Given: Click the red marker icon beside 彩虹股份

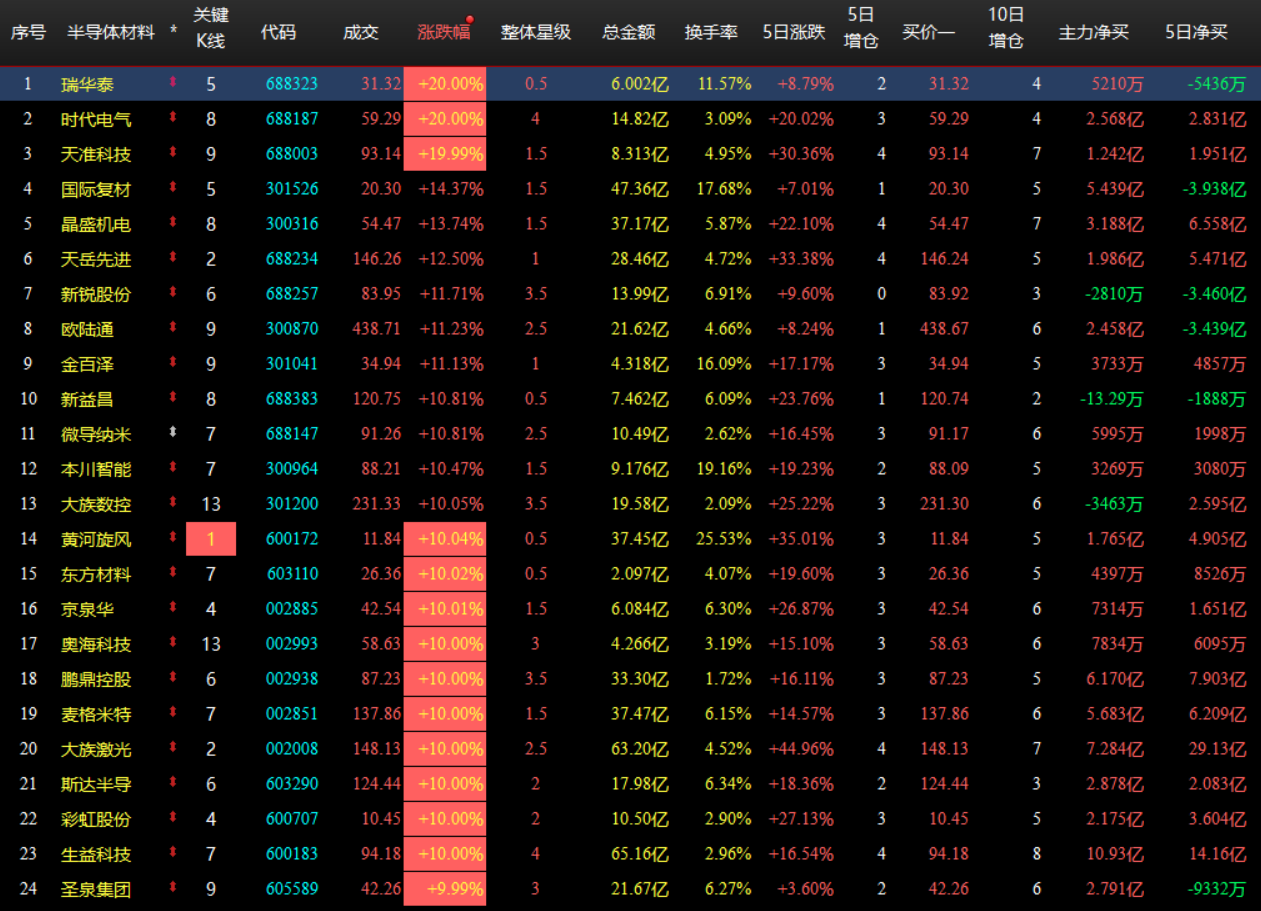Looking at the screenshot, I should (x=173, y=819).
